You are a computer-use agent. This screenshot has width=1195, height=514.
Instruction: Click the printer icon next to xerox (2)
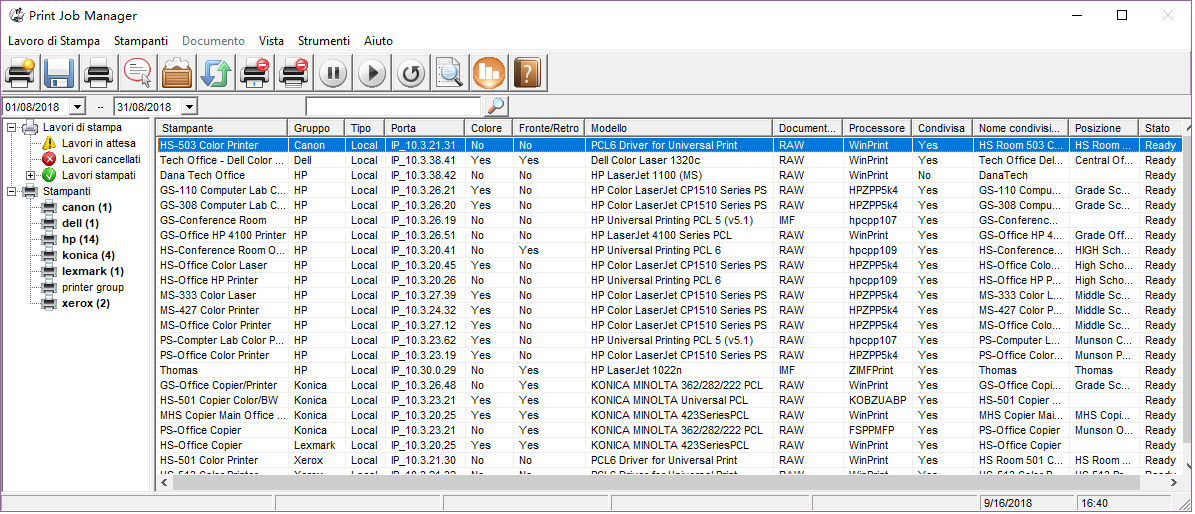point(50,303)
